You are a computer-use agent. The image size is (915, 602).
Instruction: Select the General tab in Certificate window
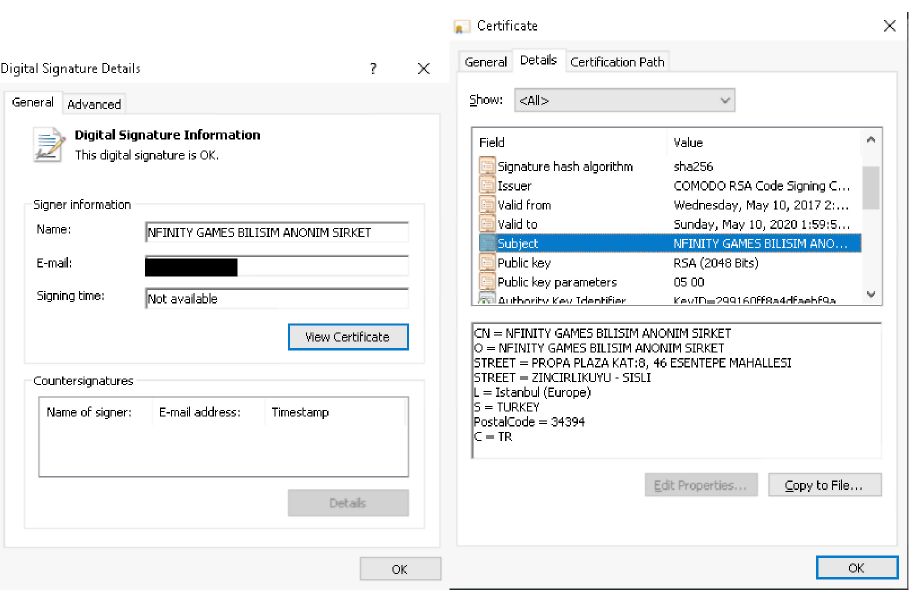pos(486,62)
